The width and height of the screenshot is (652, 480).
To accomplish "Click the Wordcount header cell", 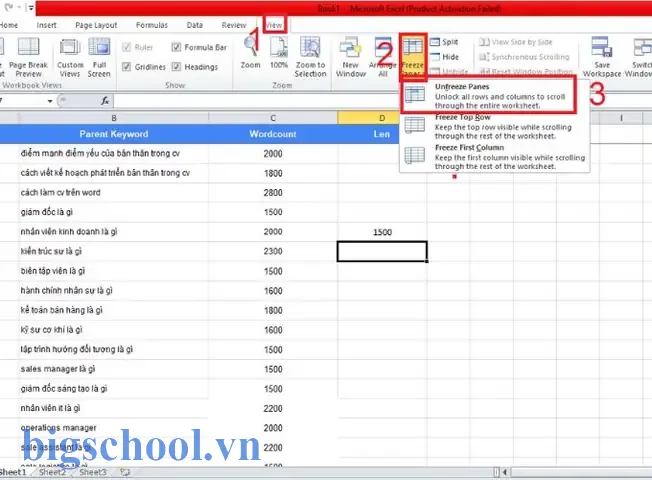I will coord(273,134).
